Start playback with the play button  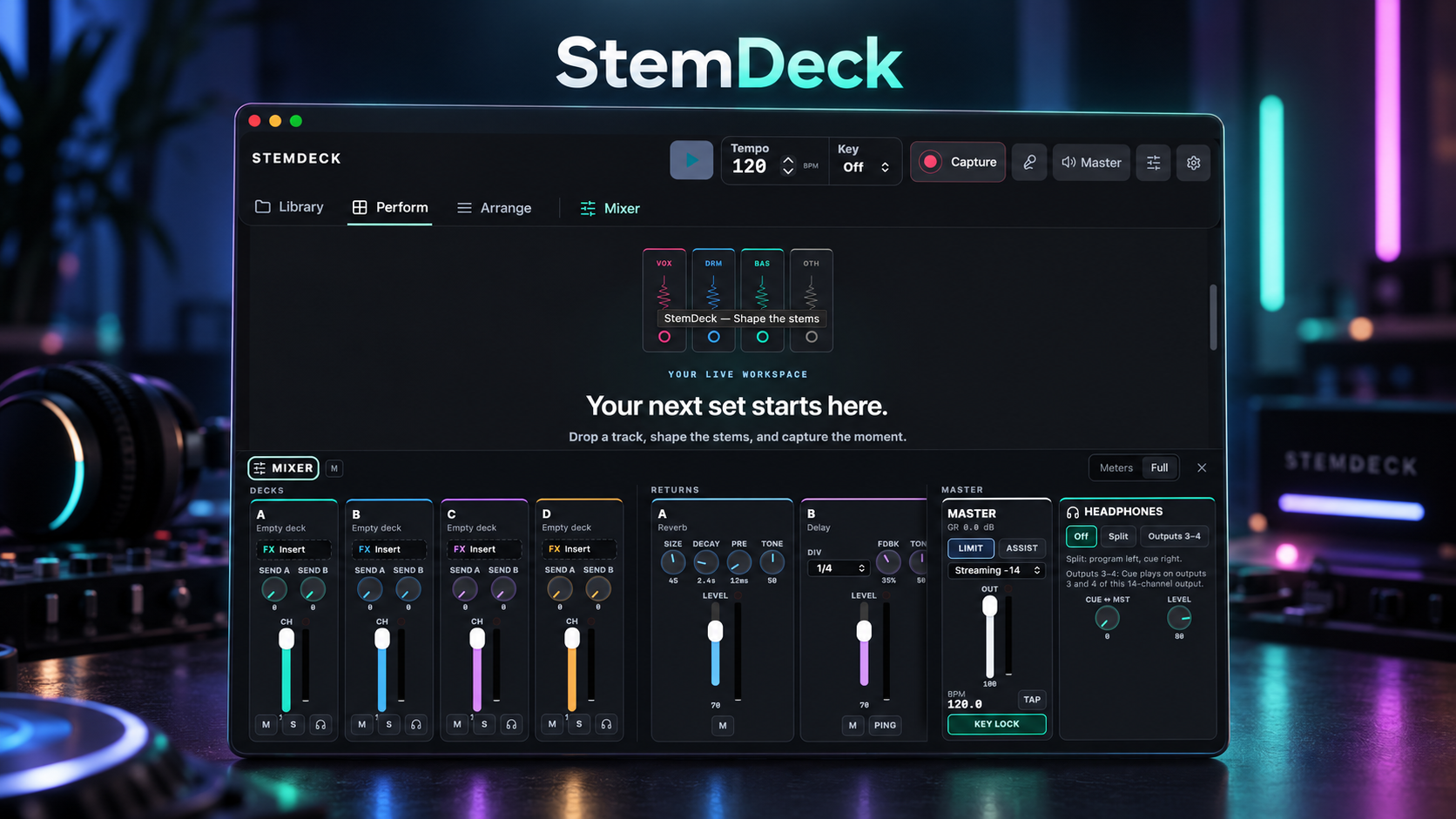click(691, 160)
